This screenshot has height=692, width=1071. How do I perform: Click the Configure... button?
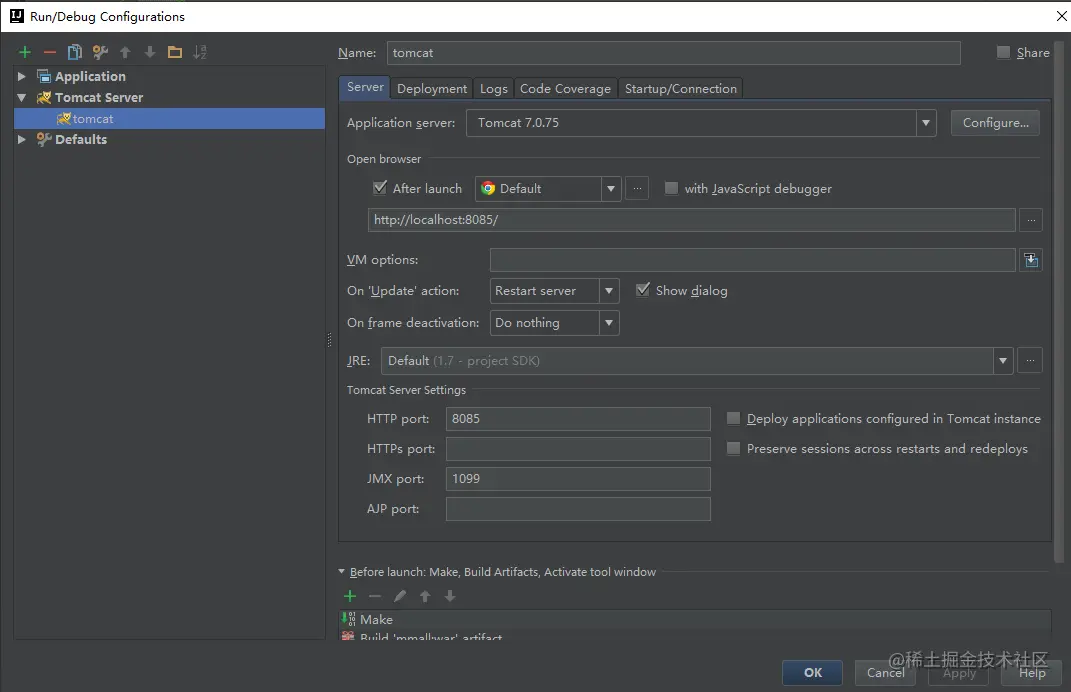[995, 123]
